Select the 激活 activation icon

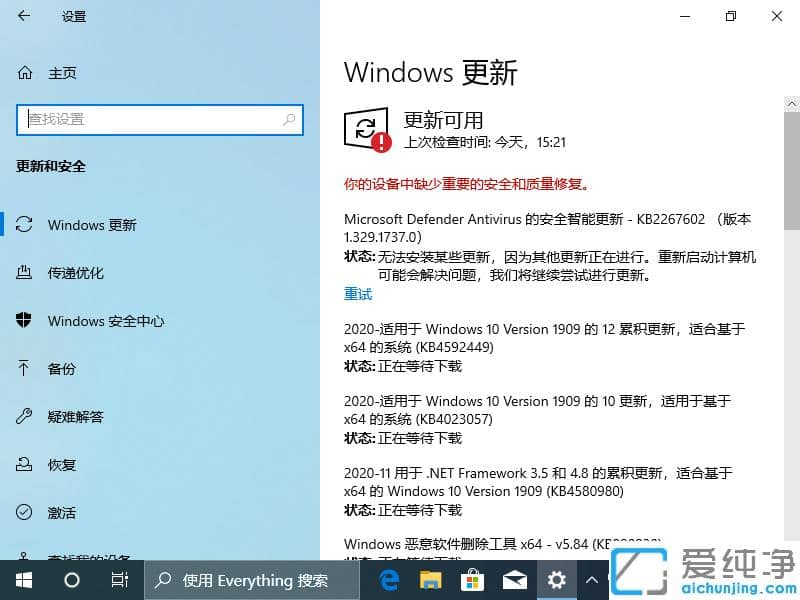coord(24,513)
